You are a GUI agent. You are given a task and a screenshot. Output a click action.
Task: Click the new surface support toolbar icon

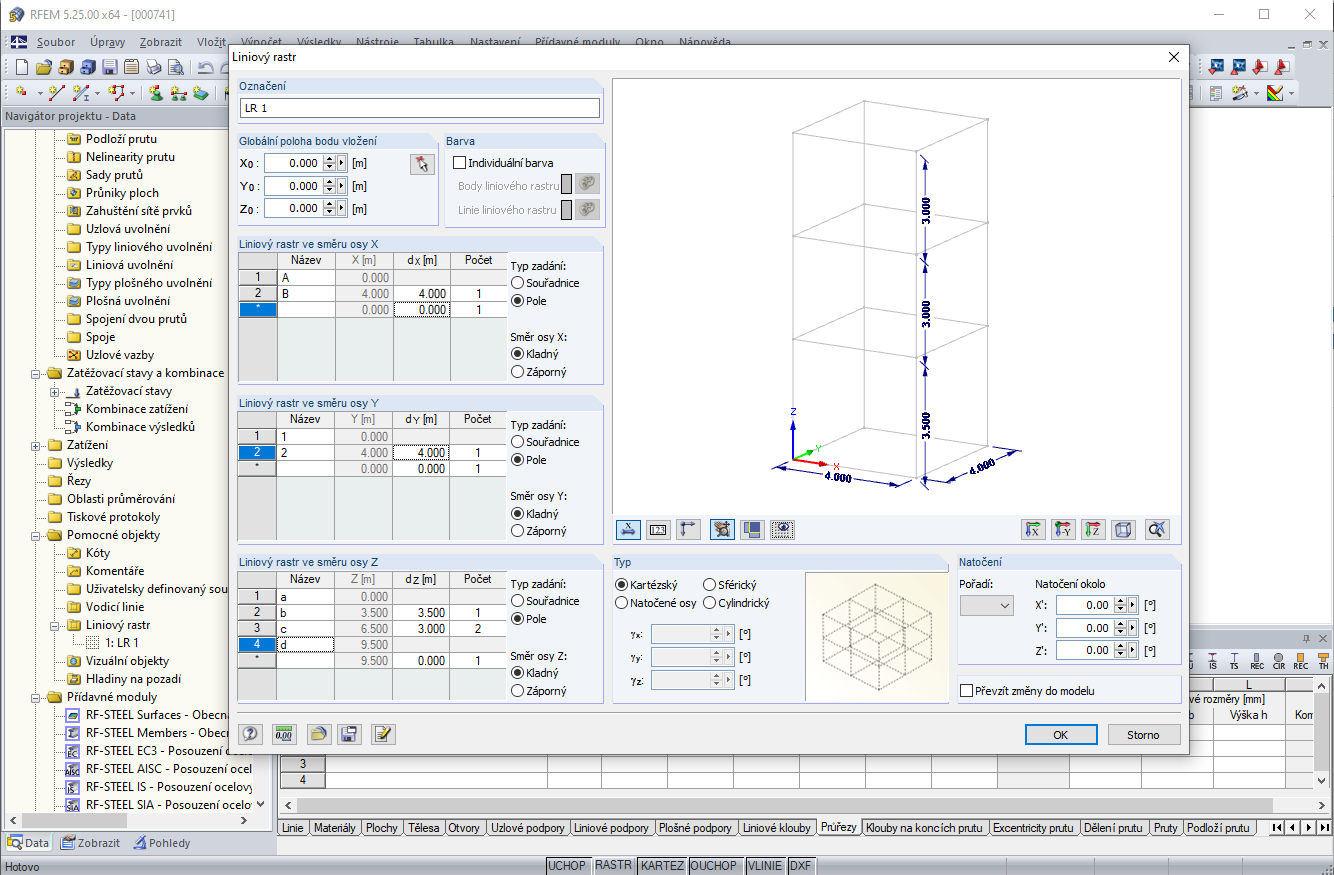201,93
